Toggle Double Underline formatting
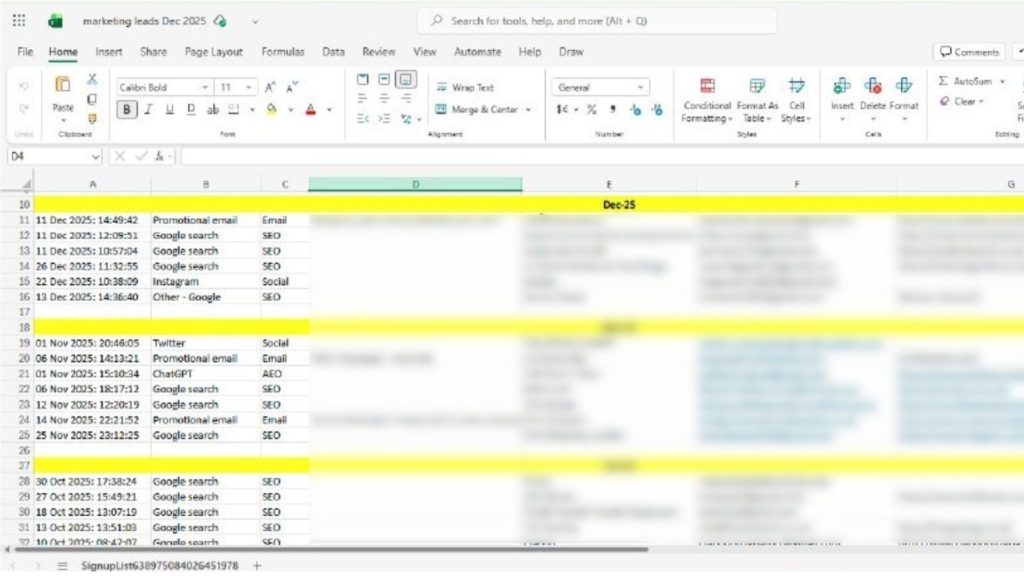Image resolution: width=1024 pixels, height=576 pixels. pyautogui.click(x=191, y=109)
